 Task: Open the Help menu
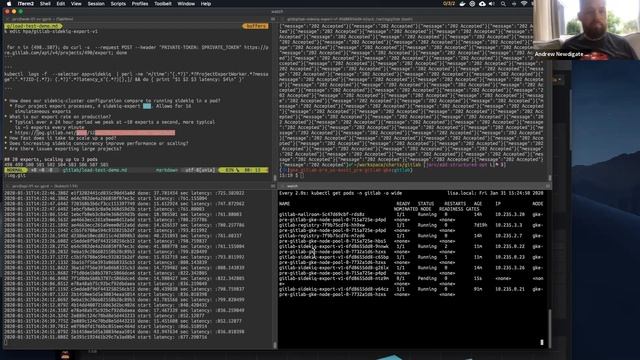tap(206, 4)
